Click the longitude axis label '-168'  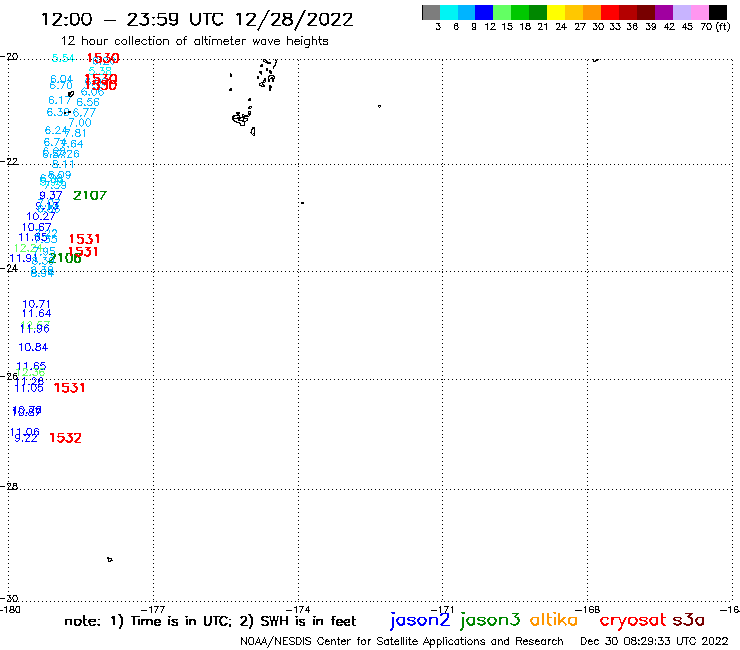click(588, 610)
